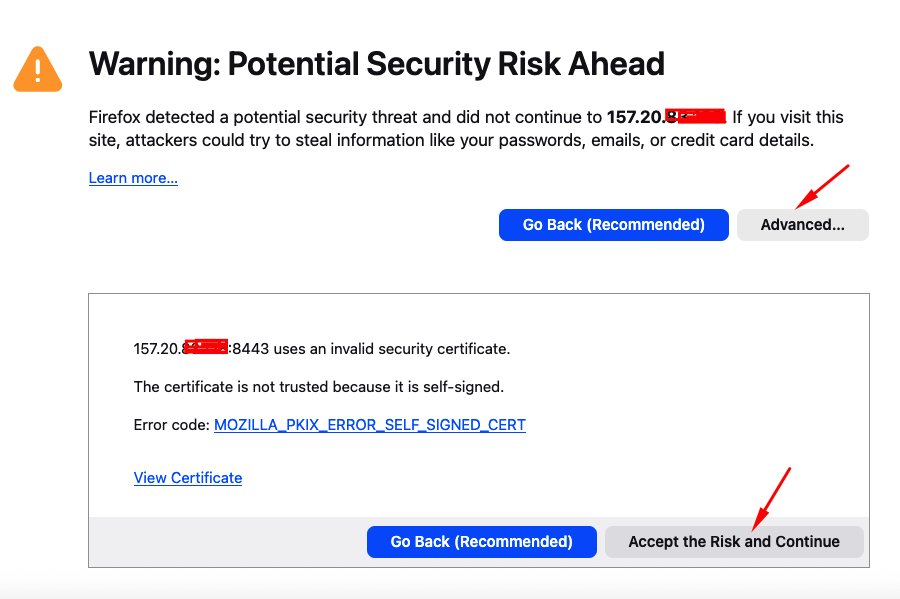Click the orange warning triangle icon
This screenshot has width=900, height=599.
coord(37,69)
